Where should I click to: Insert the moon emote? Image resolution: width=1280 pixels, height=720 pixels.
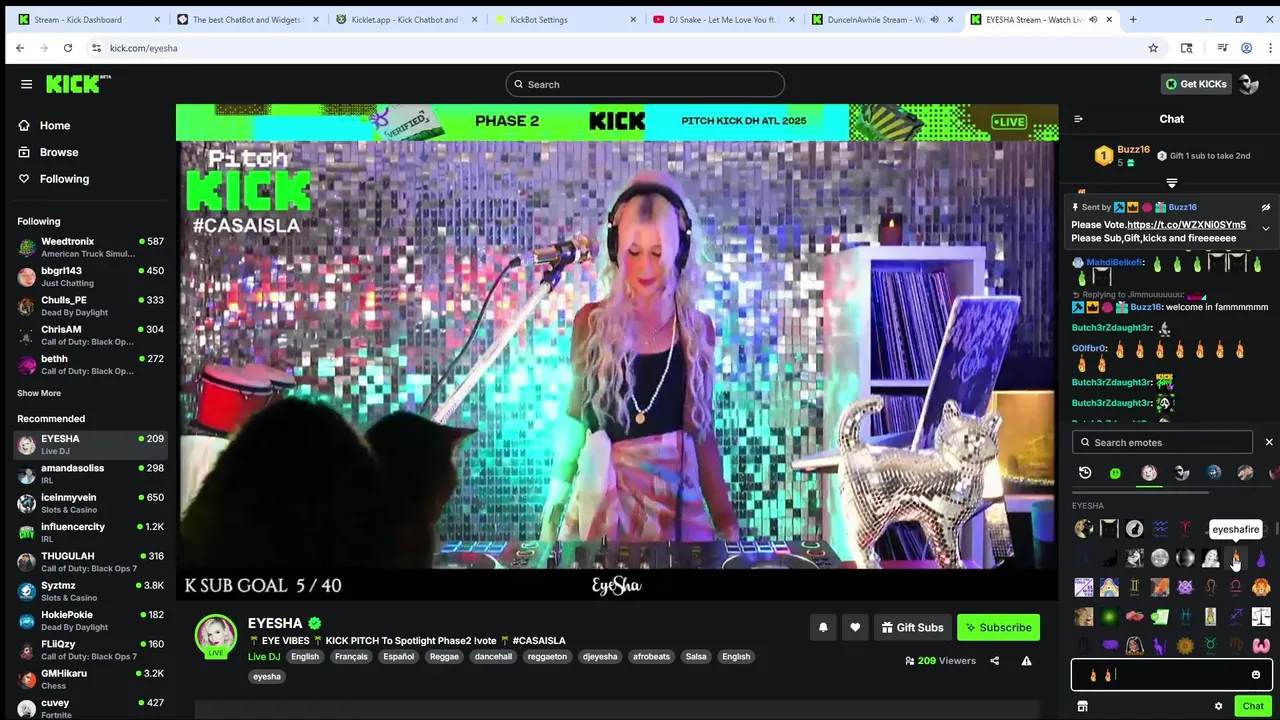(1160, 558)
